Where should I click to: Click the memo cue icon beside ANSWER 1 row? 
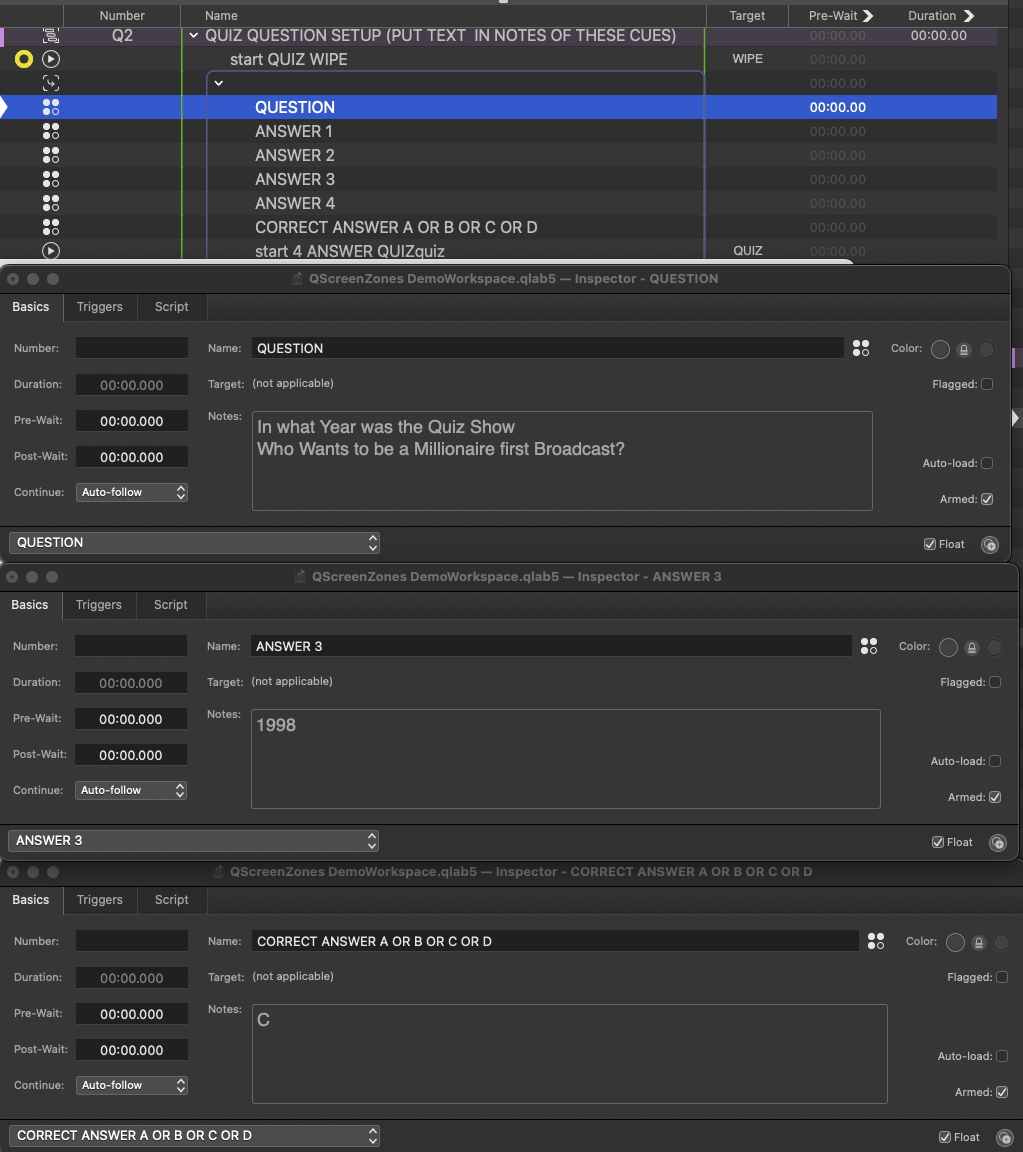51,131
